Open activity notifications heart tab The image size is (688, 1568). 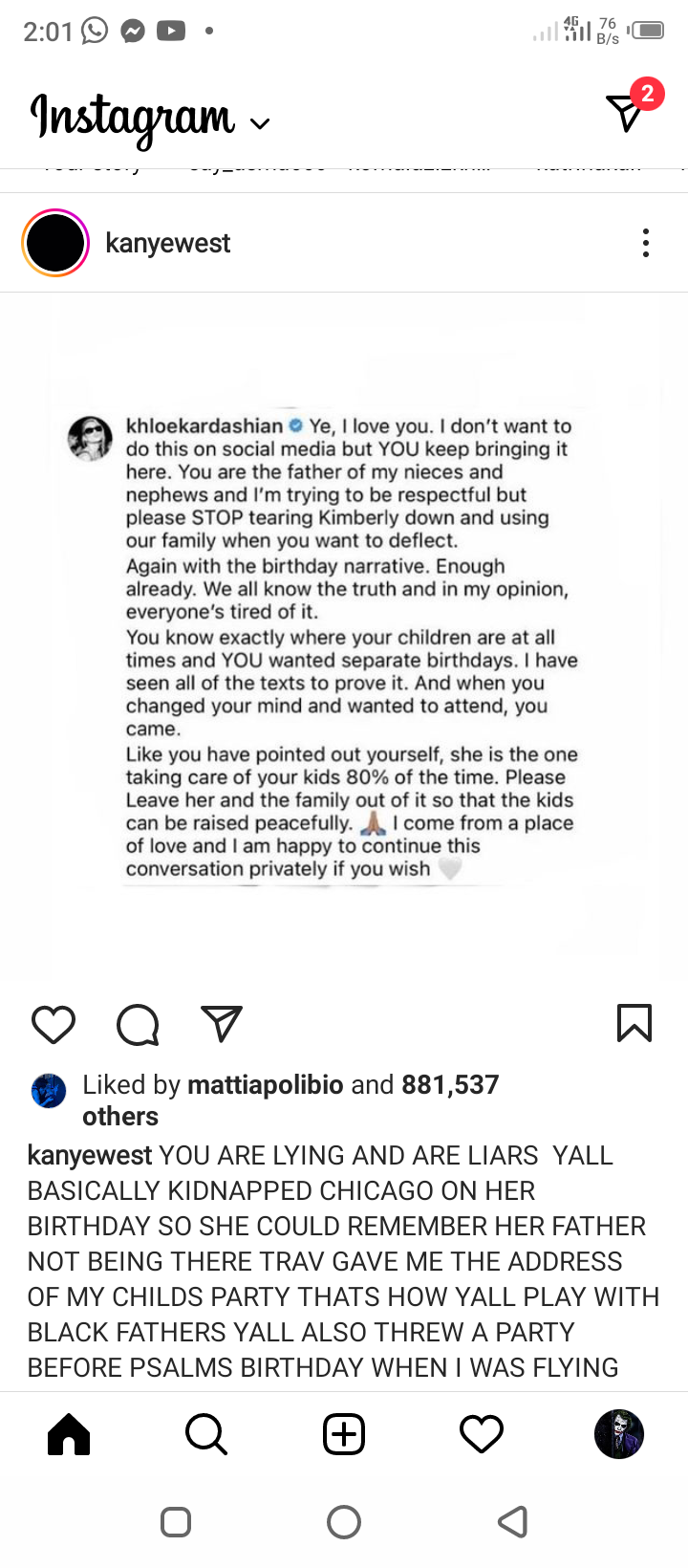[482, 1434]
